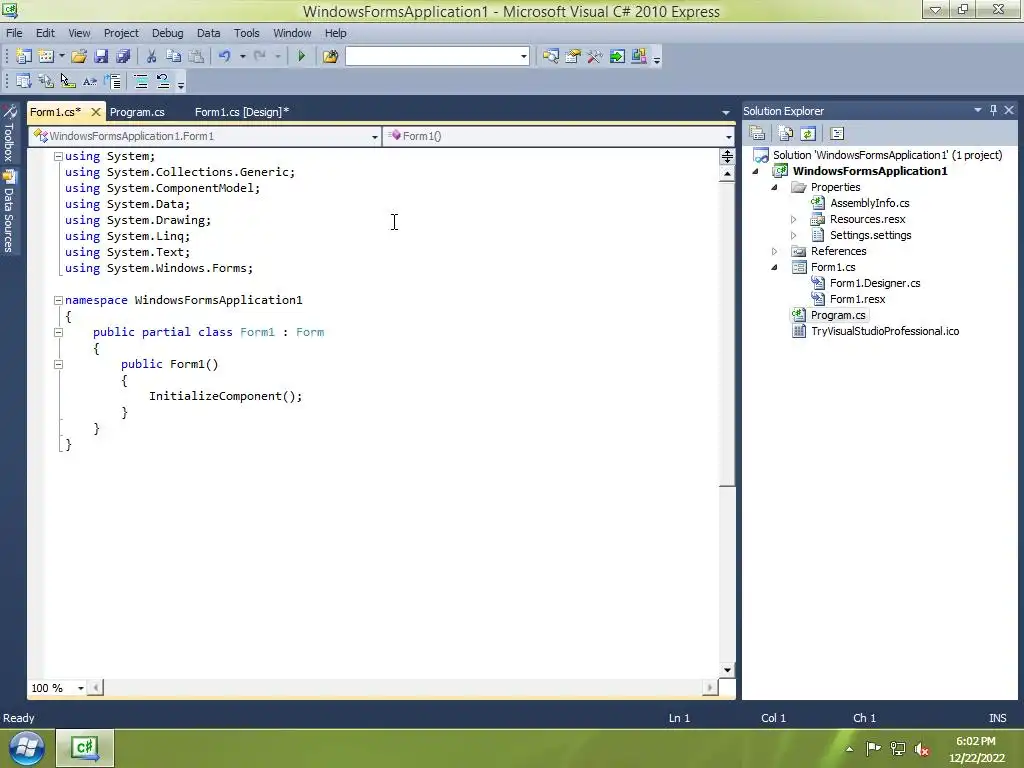The image size is (1024, 768).
Task: Open the Toolbox side panel
Action: pyautogui.click(x=8, y=133)
